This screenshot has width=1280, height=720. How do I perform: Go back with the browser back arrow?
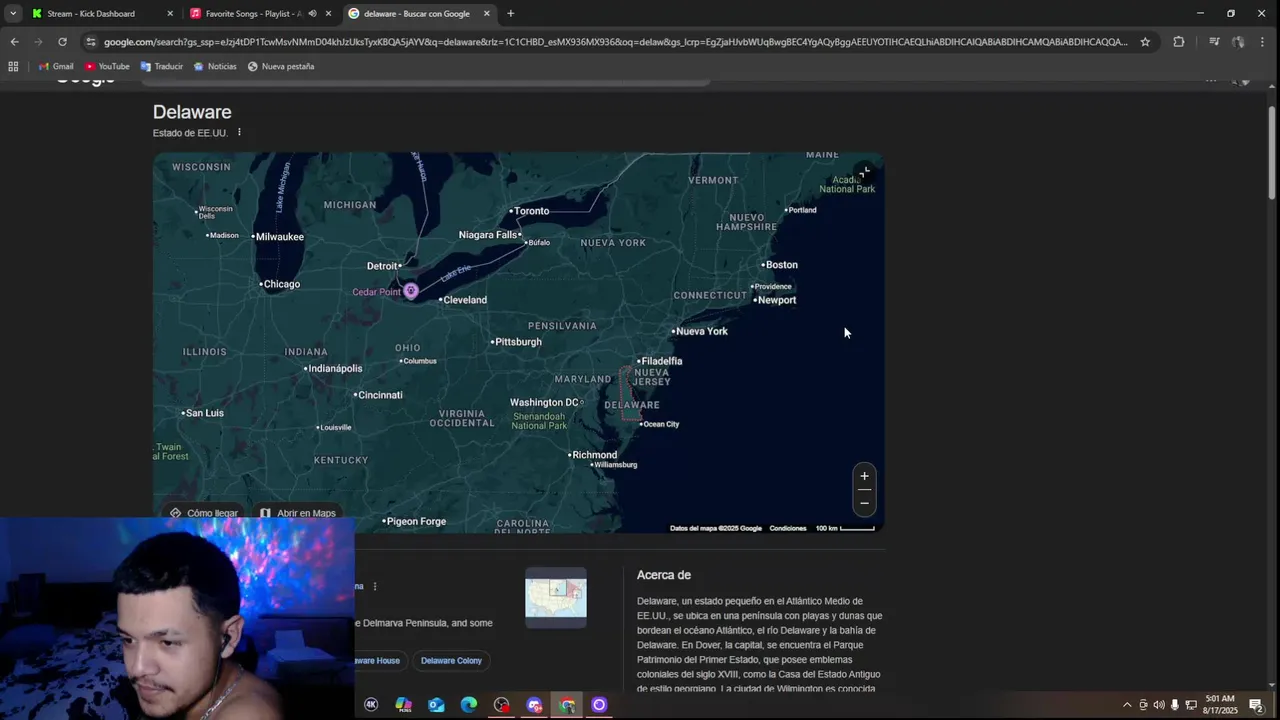(14, 42)
